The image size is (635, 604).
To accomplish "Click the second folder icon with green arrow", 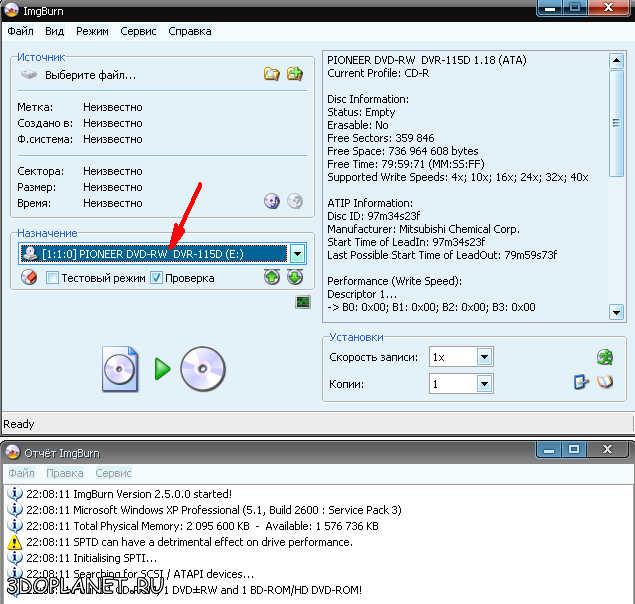I will click(294, 74).
